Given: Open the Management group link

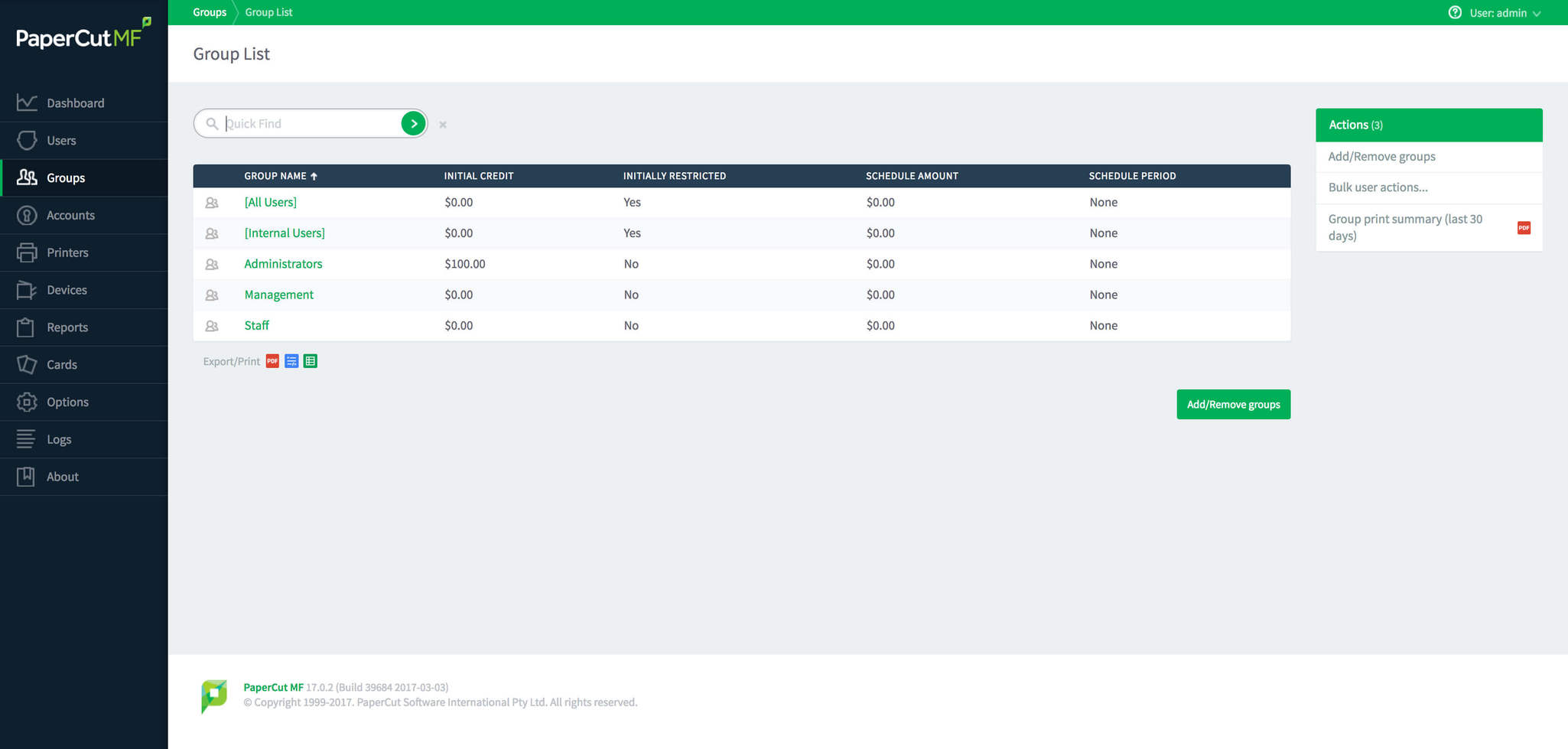Looking at the screenshot, I should coord(278,295).
